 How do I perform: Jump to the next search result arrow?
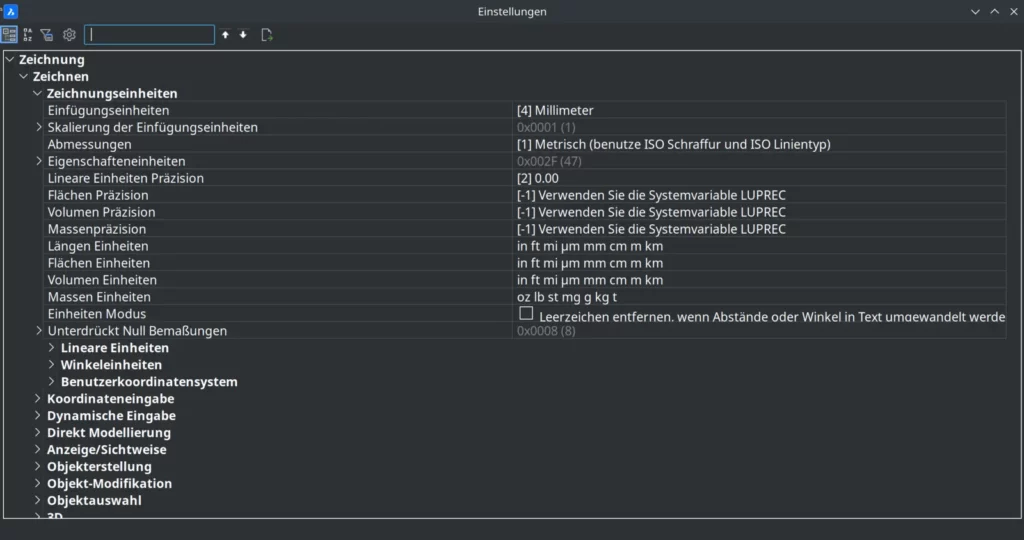[x=243, y=35]
